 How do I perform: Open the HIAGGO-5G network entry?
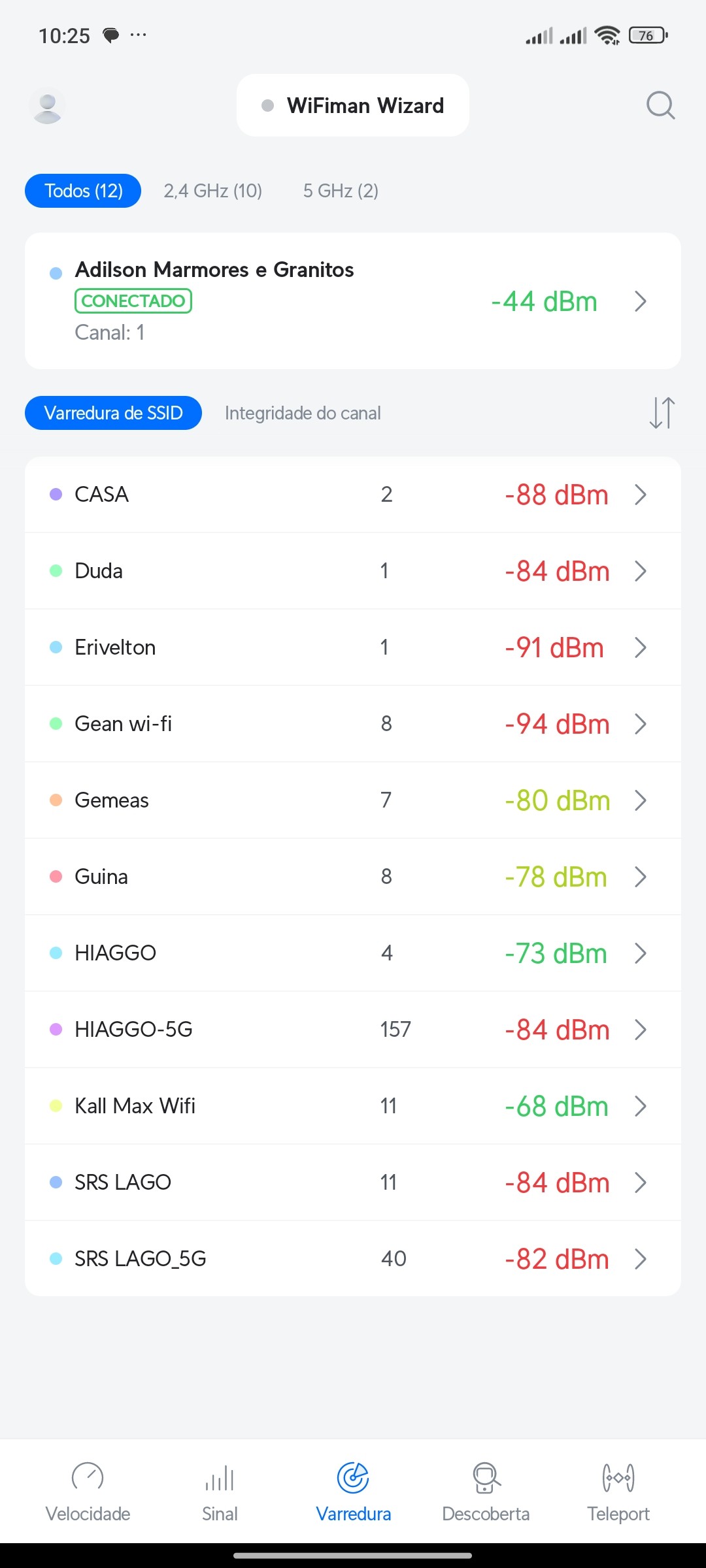[x=133, y=1030]
